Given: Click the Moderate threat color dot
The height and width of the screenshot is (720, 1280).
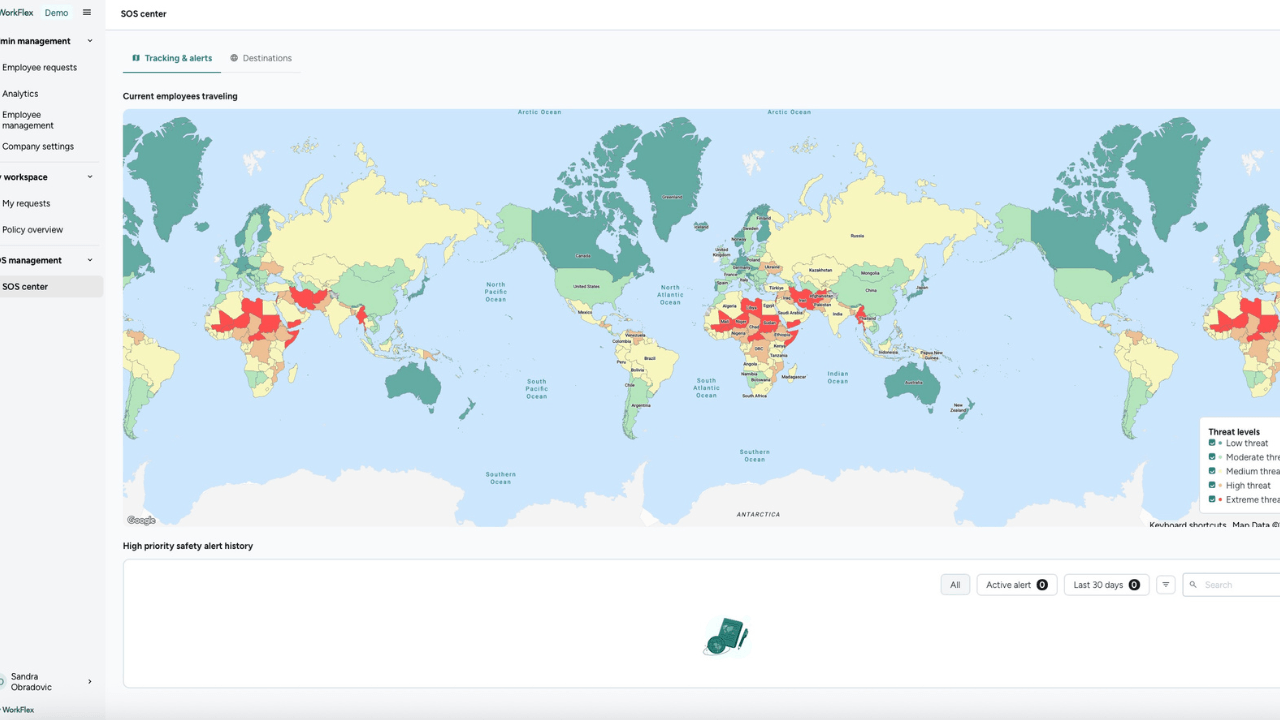Looking at the screenshot, I should click(1221, 457).
